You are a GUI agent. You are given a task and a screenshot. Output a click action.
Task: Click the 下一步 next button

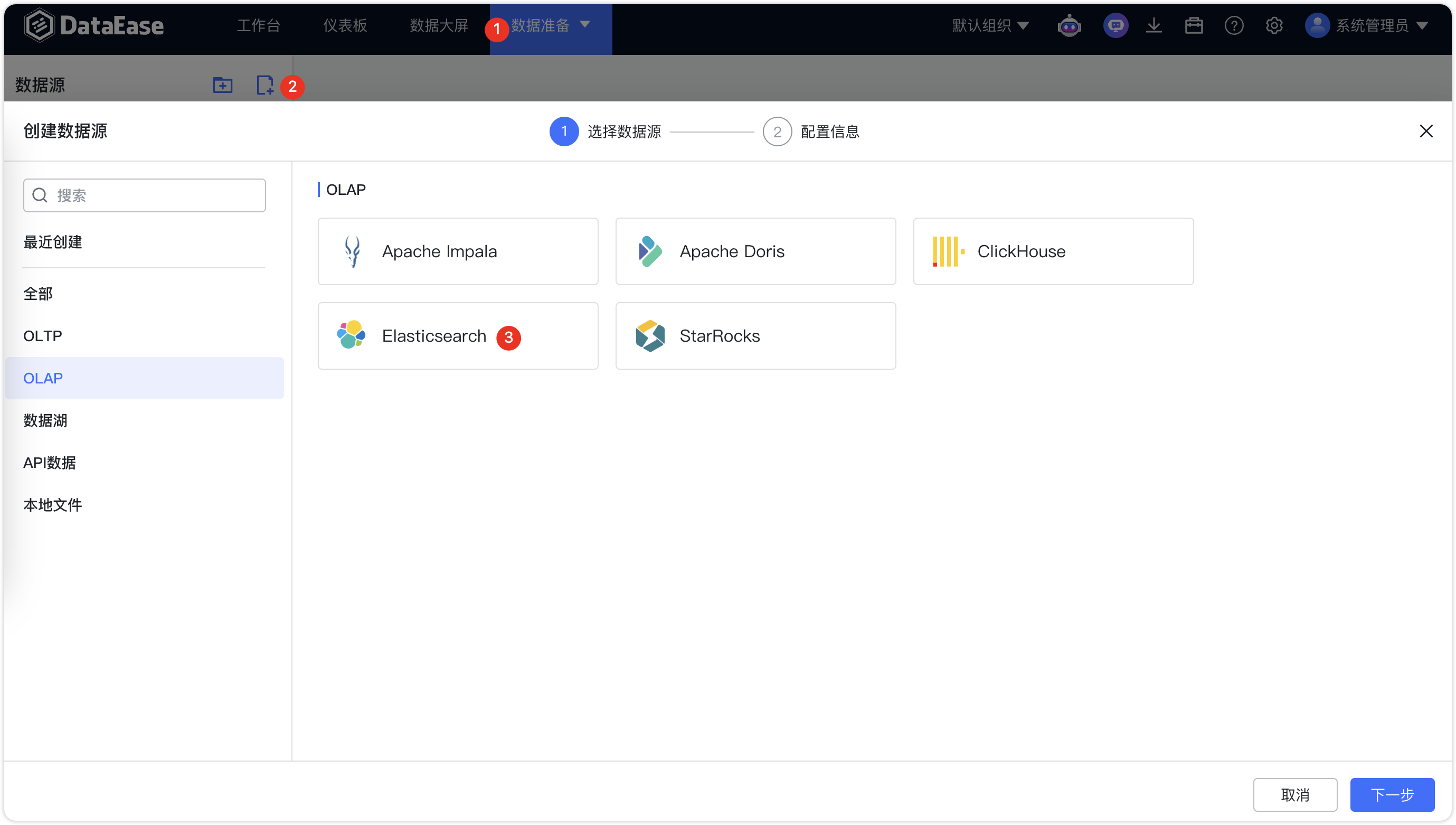[x=1392, y=794]
